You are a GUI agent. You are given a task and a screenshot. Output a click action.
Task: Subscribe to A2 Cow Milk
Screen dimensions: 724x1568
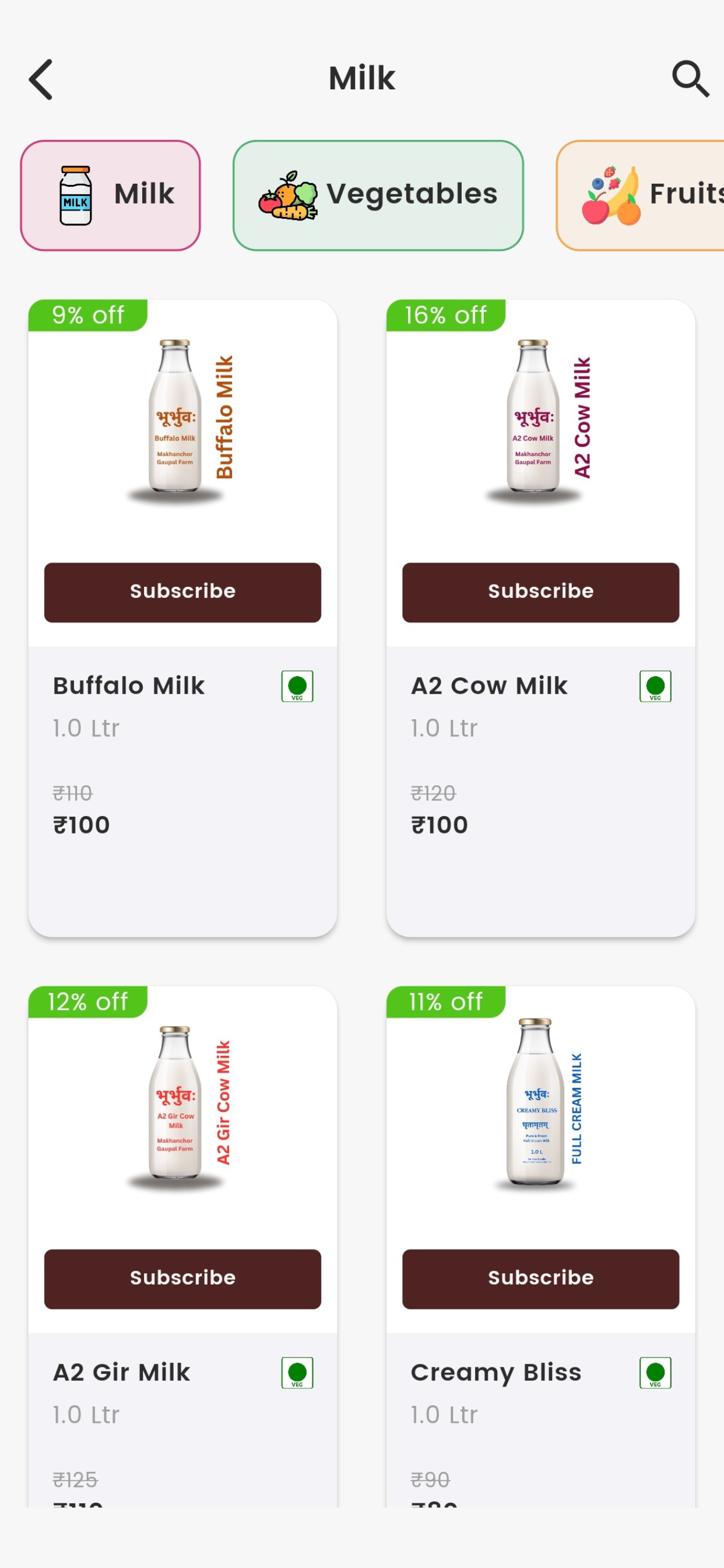540,592
